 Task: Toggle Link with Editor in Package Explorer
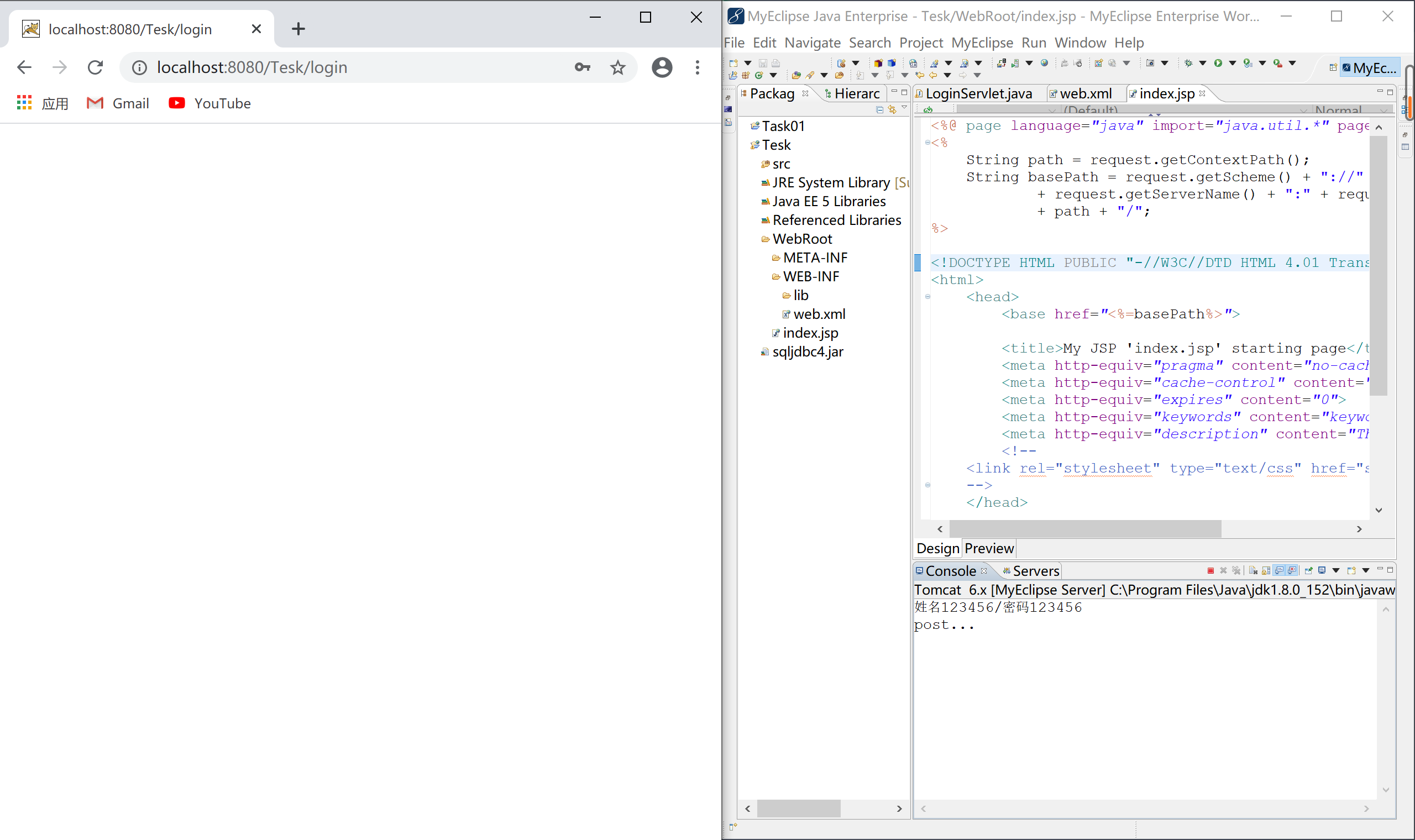(x=892, y=109)
